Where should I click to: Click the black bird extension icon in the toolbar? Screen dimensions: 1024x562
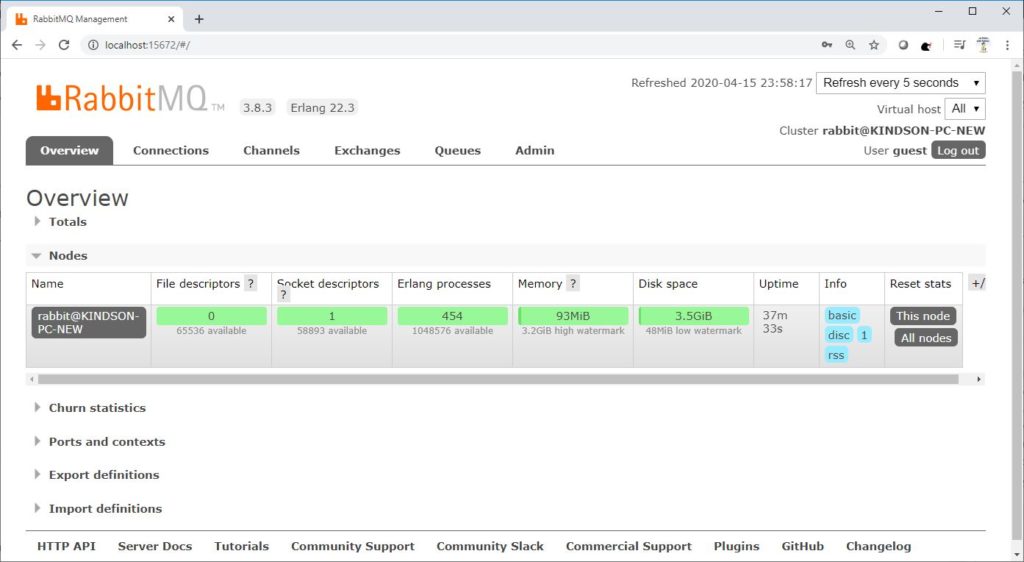point(925,45)
